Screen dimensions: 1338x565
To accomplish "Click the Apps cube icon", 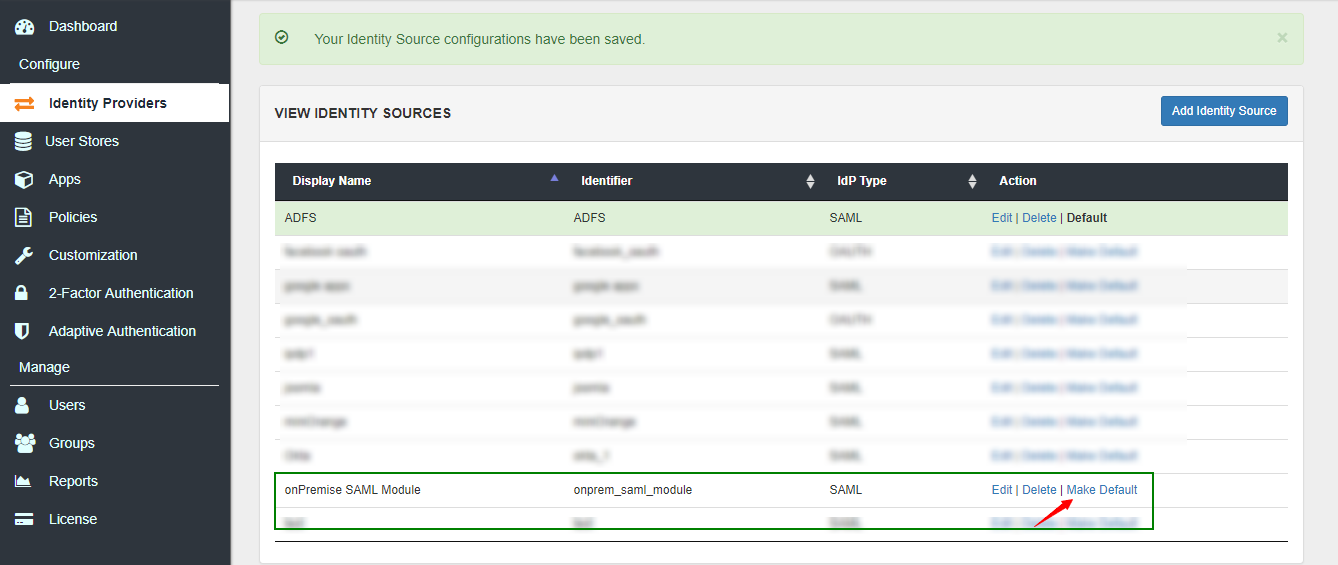I will pyautogui.click(x=24, y=179).
